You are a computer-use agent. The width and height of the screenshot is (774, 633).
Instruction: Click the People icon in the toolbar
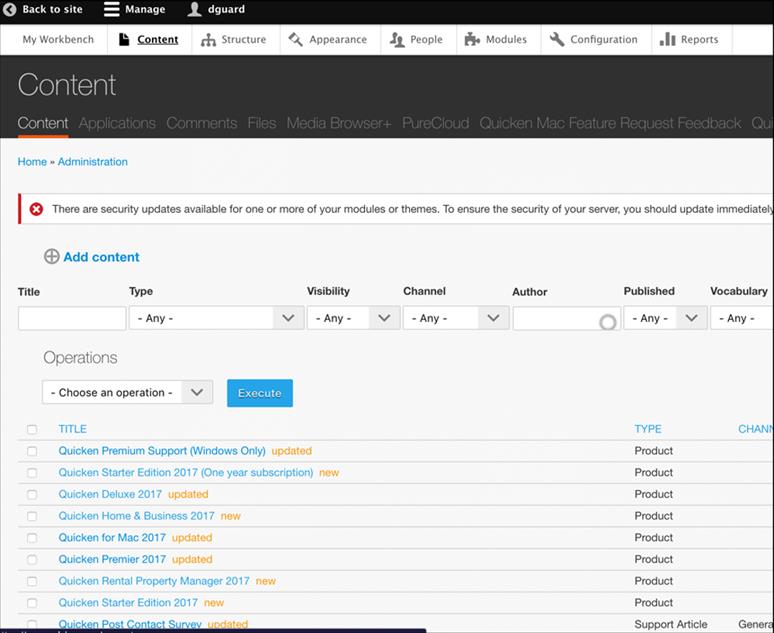[x=395, y=40]
